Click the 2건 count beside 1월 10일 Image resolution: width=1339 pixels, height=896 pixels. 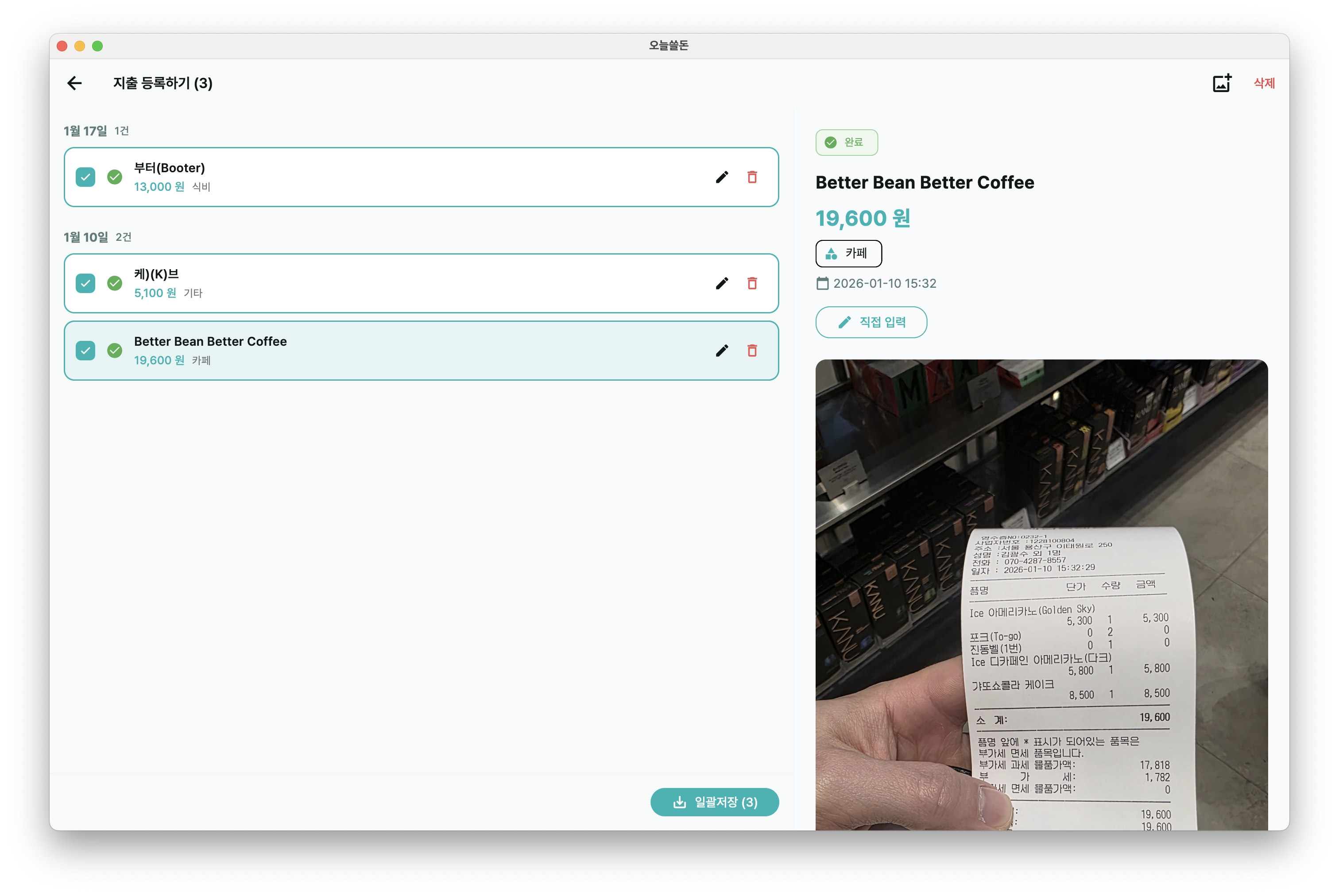(x=124, y=237)
